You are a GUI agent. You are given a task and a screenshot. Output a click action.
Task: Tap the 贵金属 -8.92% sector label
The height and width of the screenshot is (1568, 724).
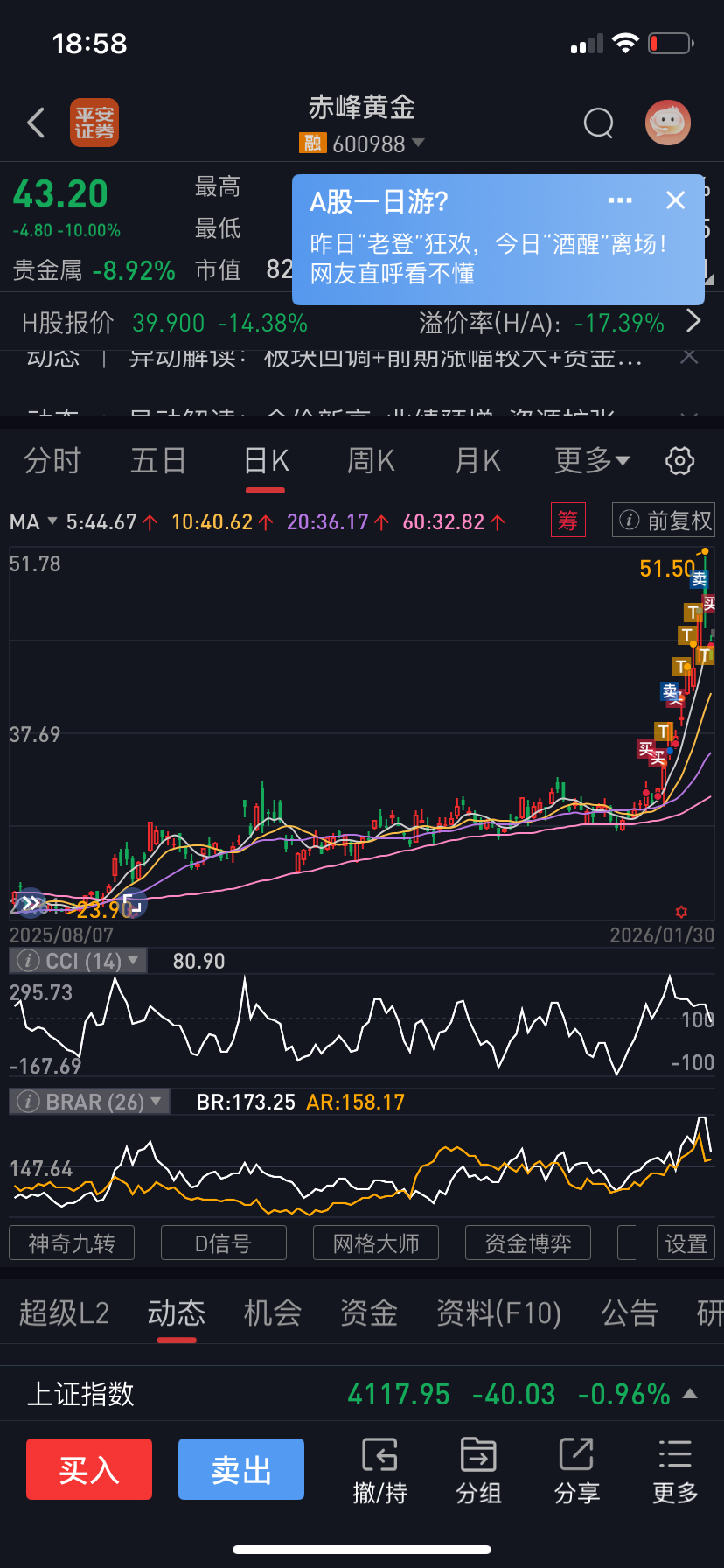[94, 270]
